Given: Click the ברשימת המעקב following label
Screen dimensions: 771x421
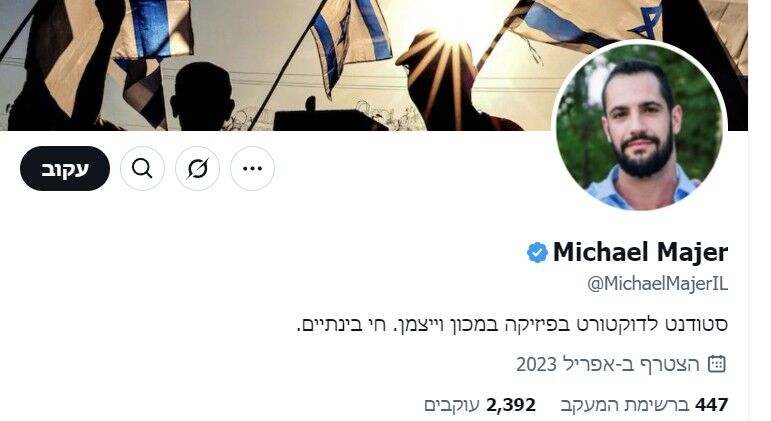Looking at the screenshot, I should (625, 406).
